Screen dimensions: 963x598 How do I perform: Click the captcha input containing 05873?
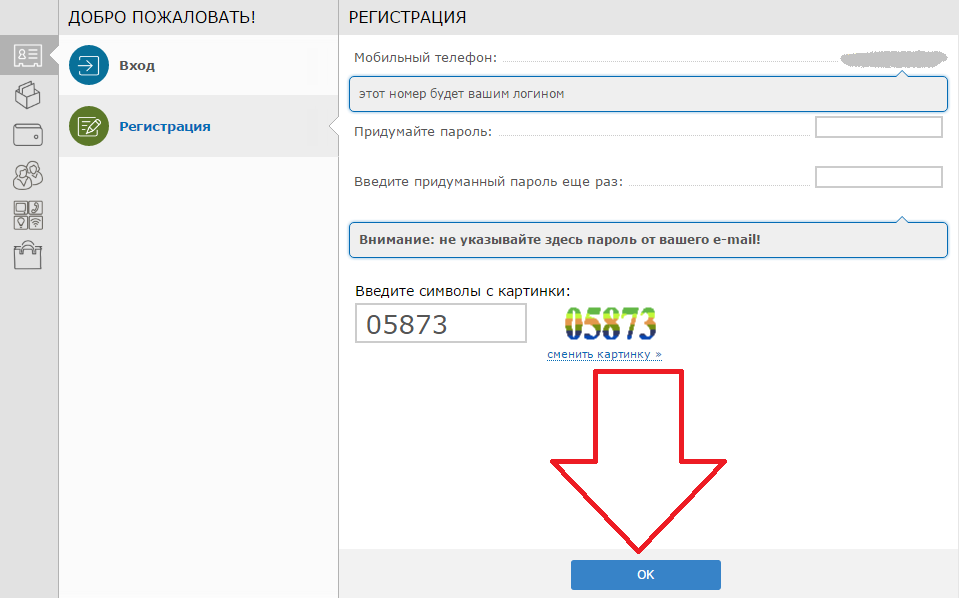441,323
